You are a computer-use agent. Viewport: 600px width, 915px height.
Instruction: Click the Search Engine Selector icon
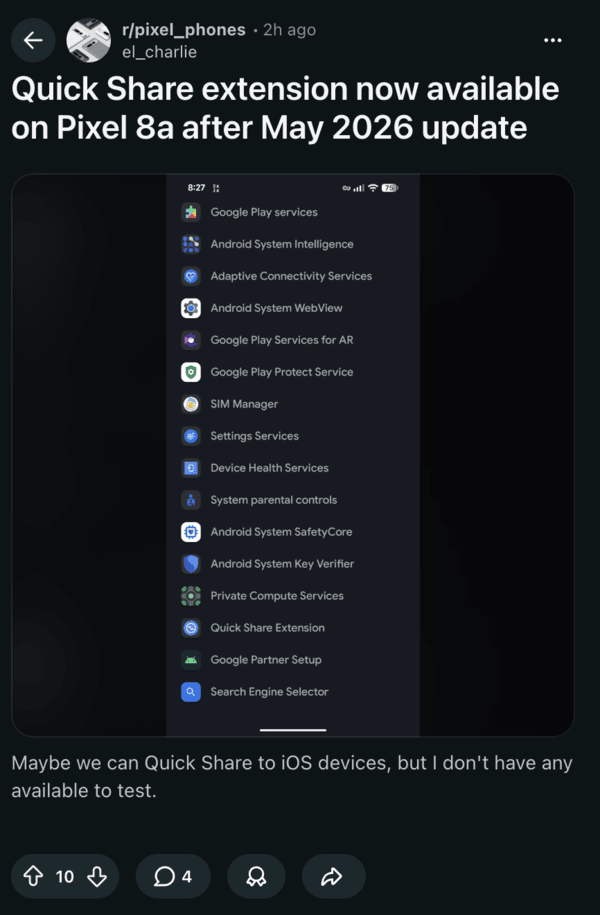pos(191,692)
